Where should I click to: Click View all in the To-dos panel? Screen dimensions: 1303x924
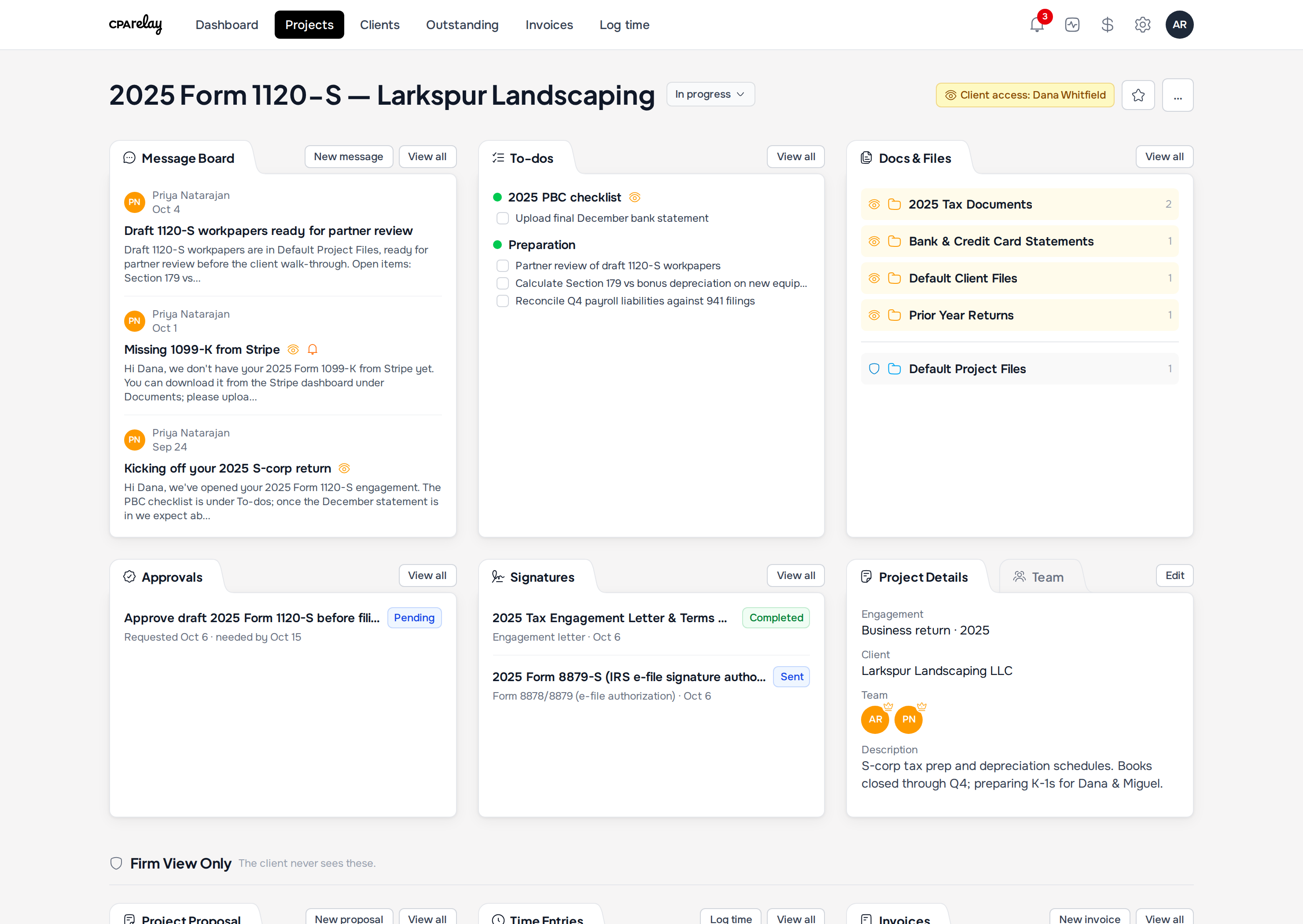tap(796, 157)
